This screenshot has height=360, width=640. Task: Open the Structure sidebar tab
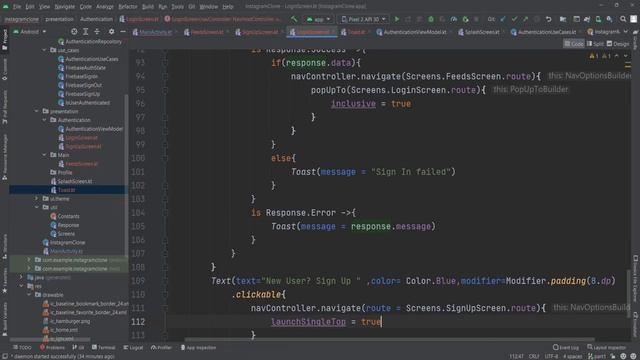(4, 246)
